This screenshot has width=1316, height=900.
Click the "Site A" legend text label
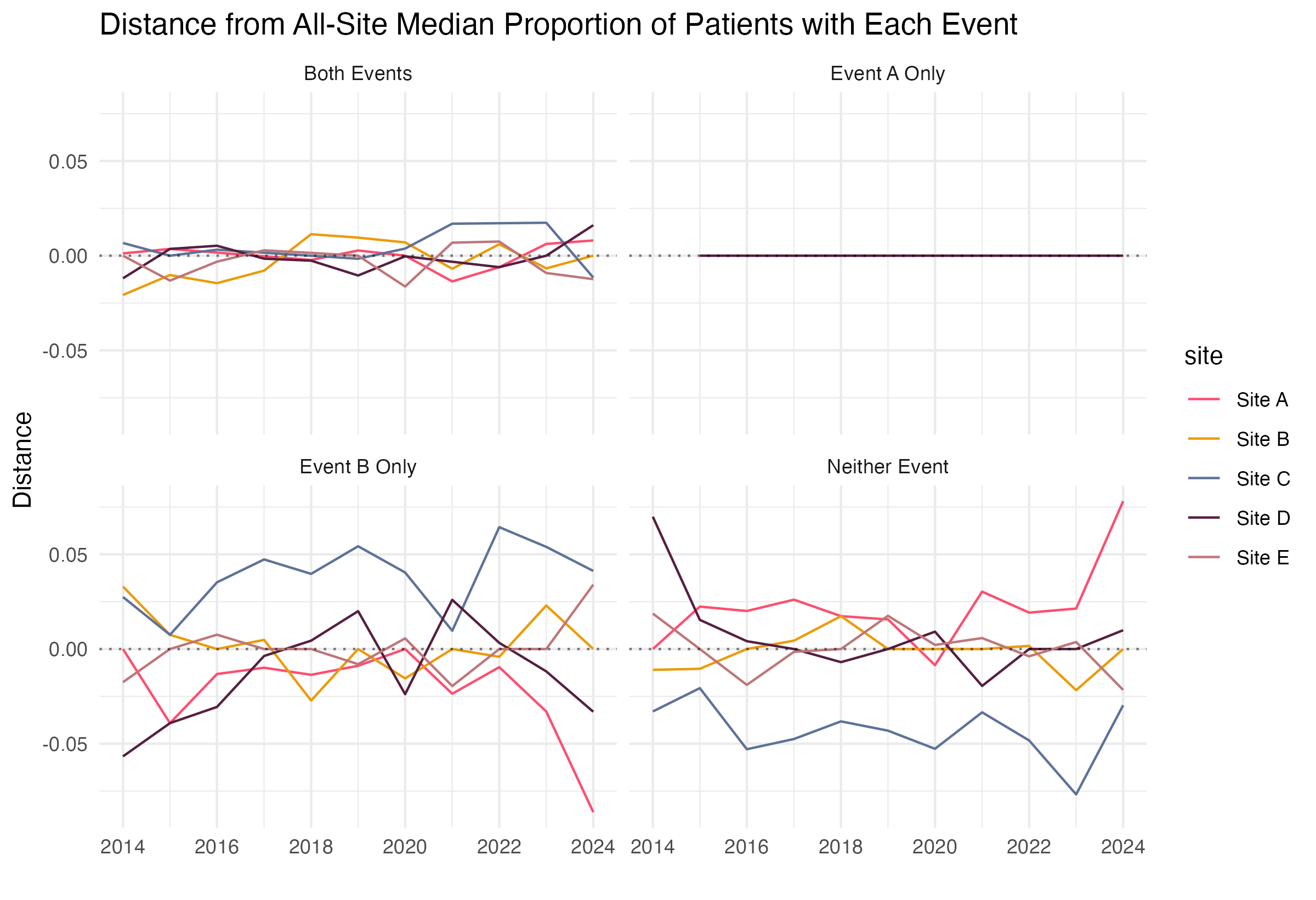tap(1262, 400)
